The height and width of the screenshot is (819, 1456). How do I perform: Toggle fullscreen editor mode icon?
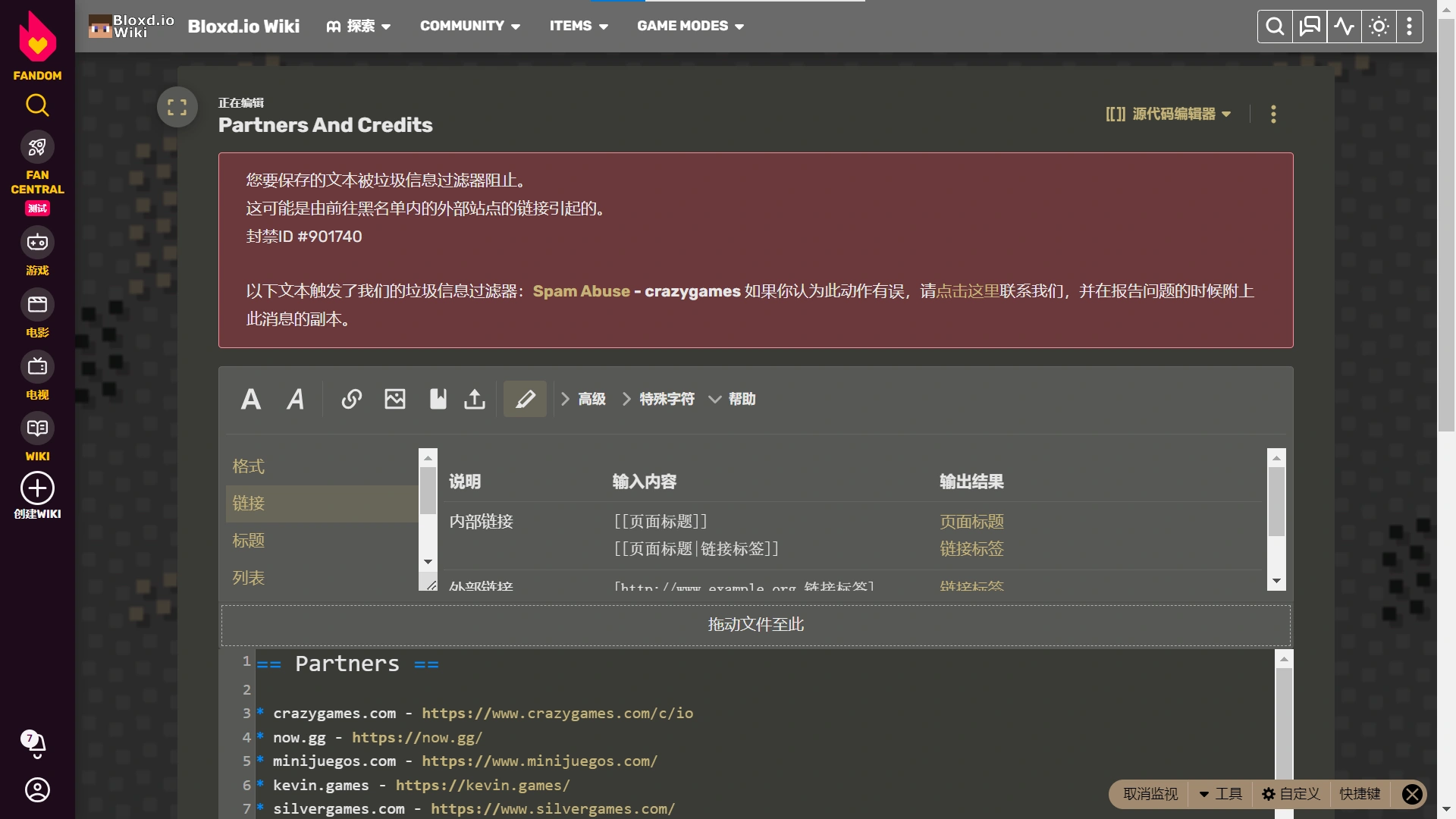(177, 107)
